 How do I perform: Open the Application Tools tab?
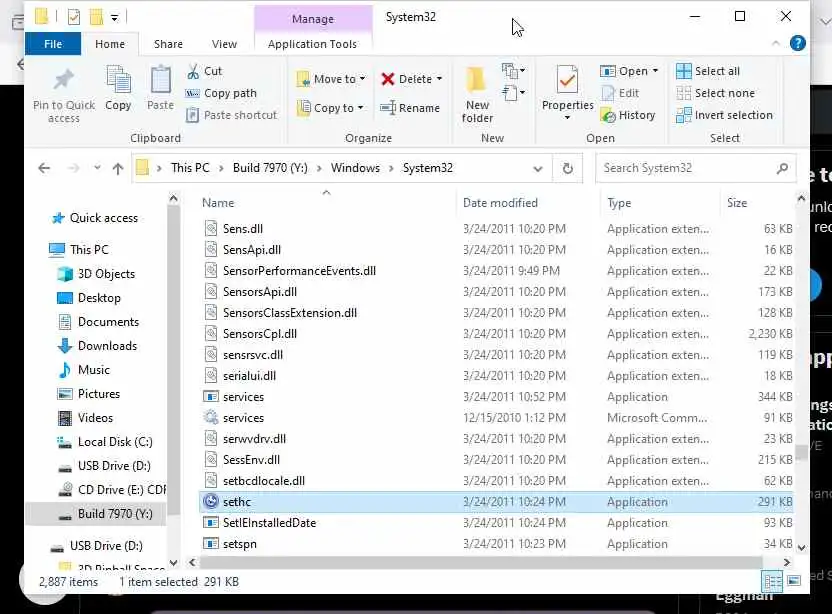313,44
